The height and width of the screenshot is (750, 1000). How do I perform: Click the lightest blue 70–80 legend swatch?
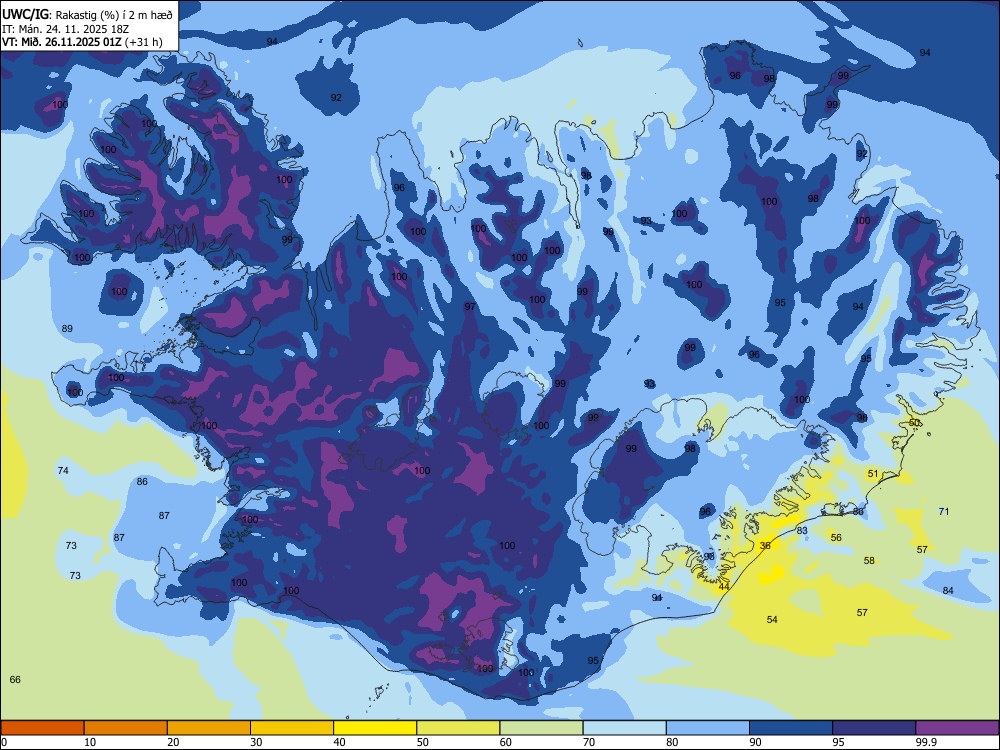[624, 728]
